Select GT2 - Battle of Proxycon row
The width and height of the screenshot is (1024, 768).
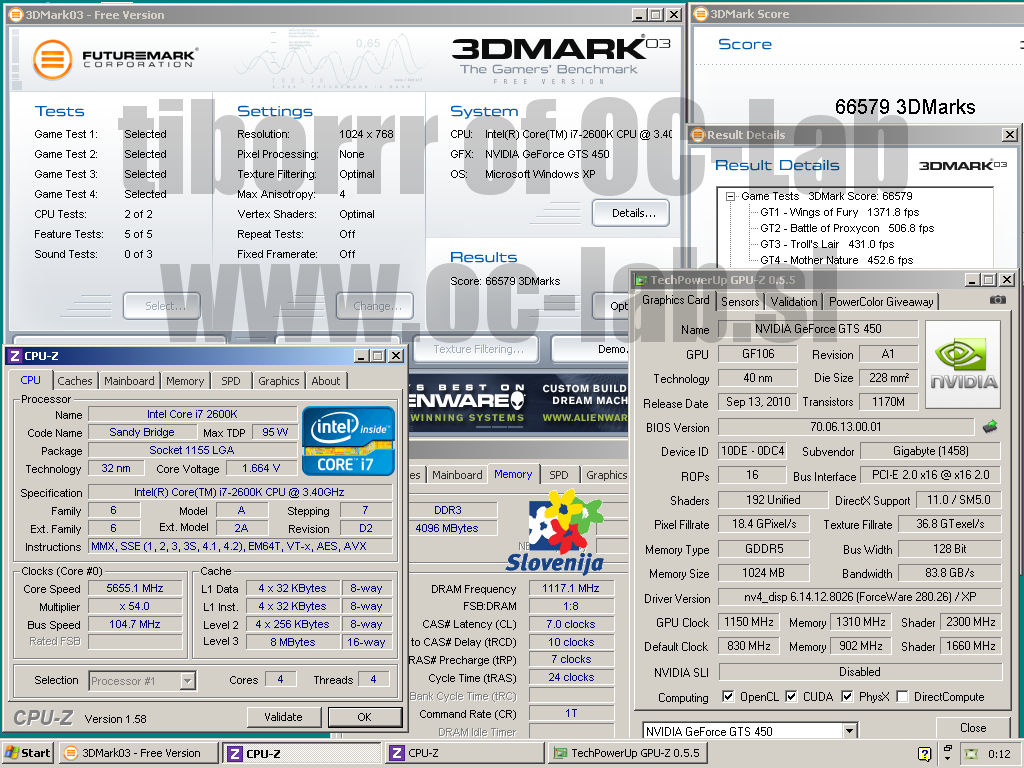[x=847, y=228]
